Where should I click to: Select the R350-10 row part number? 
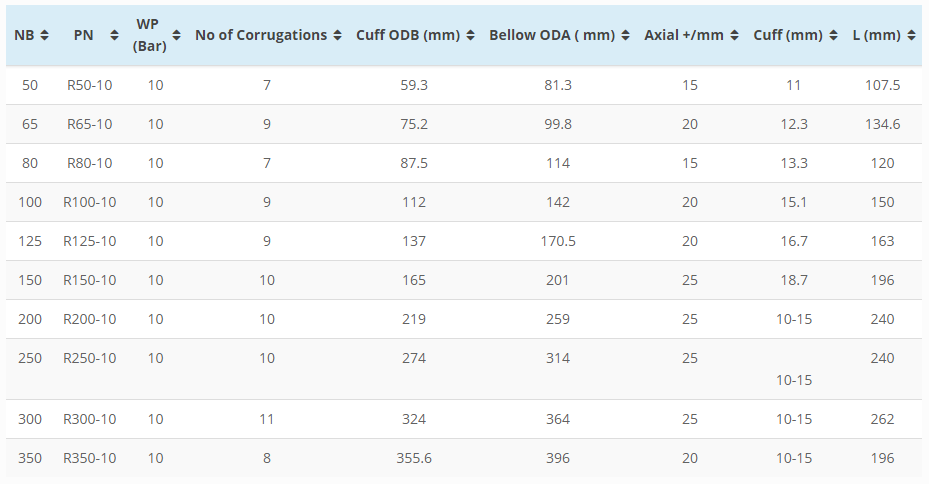tap(90, 458)
